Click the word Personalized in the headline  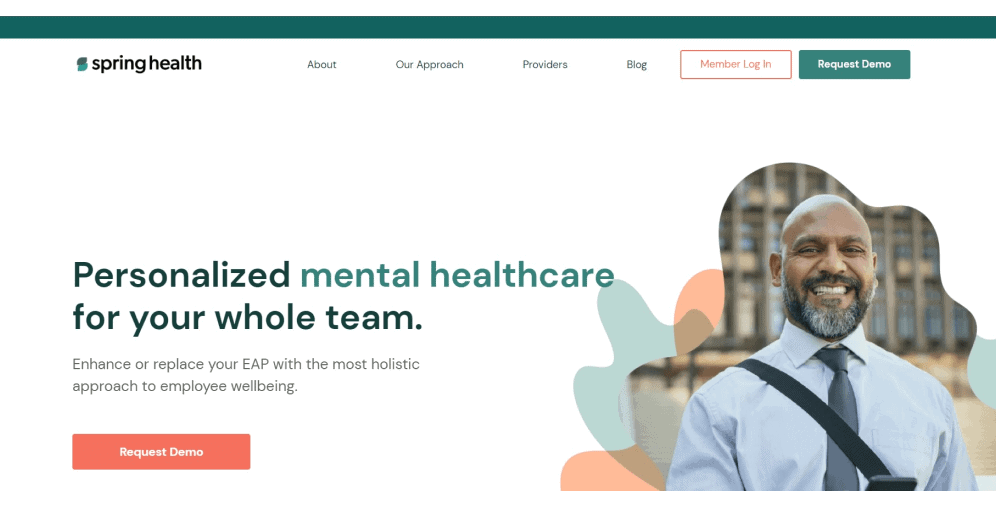(182, 275)
